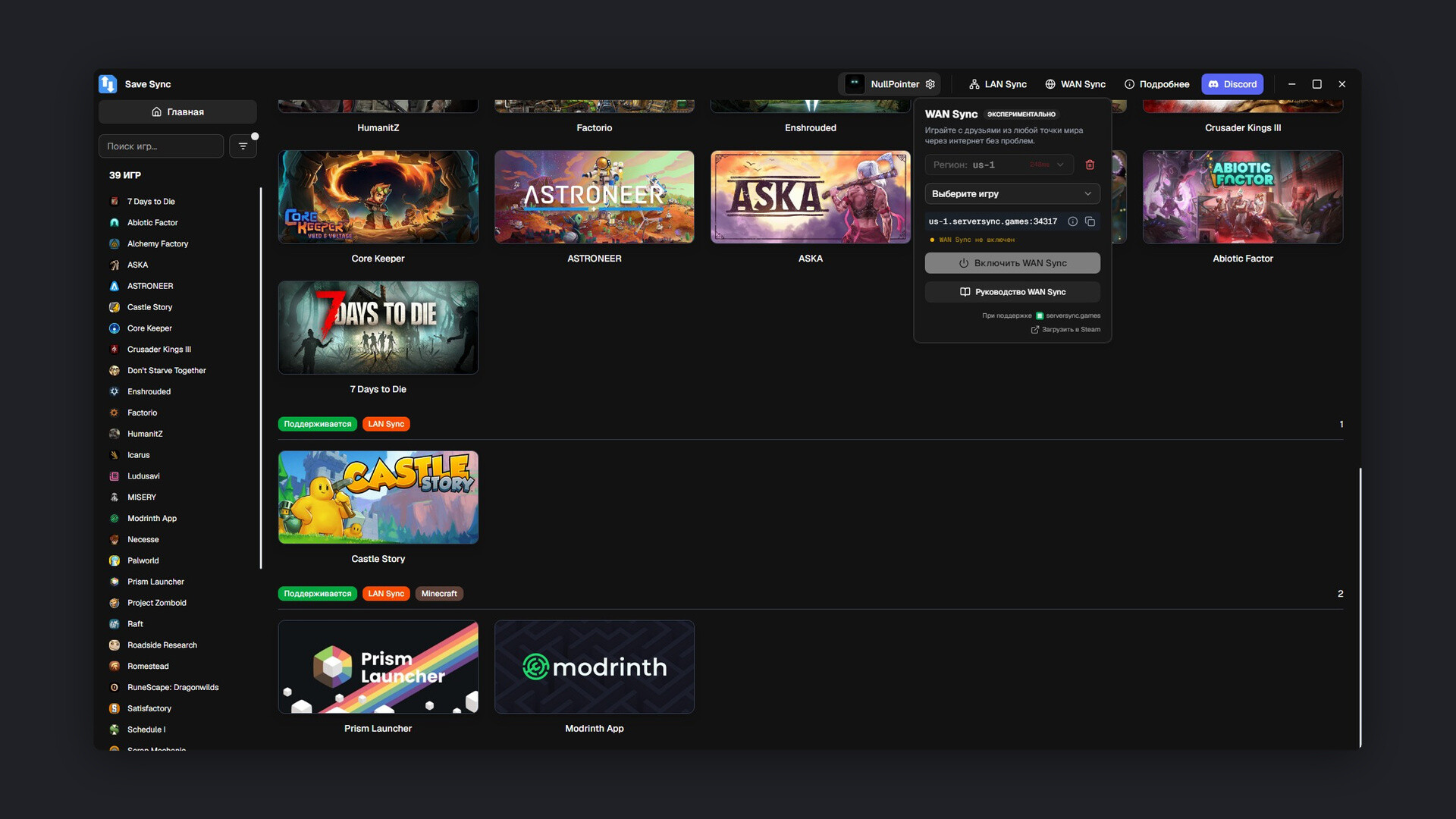The image size is (1456, 819).
Task: Open the ASTRONEER game thumbnail
Action: (x=595, y=197)
